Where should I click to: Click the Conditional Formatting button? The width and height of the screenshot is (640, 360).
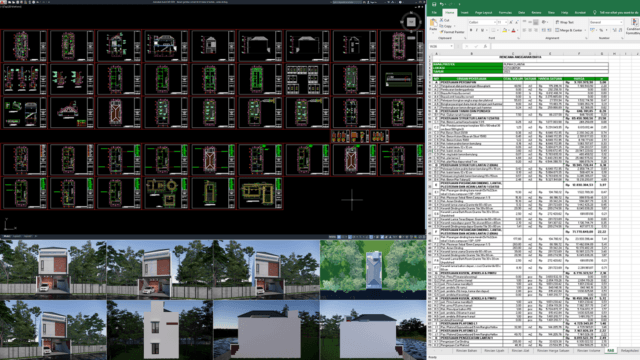[x=633, y=27]
